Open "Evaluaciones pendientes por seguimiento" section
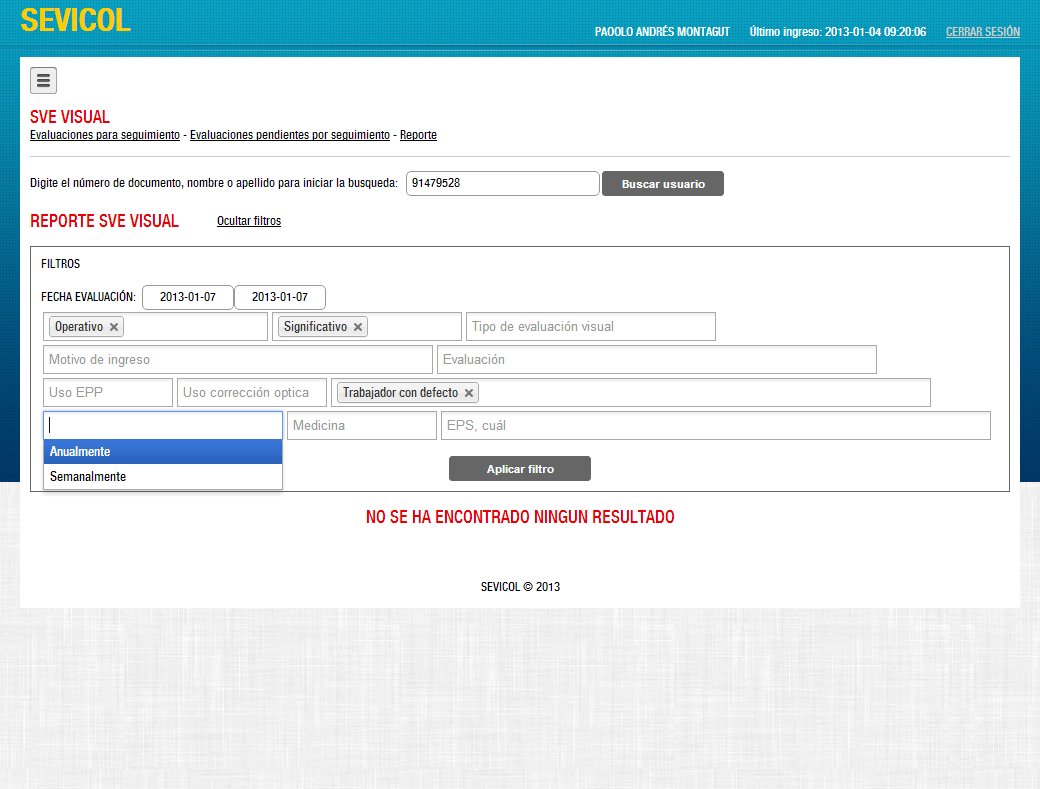The width and height of the screenshot is (1040, 789). pyautogui.click(x=289, y=135)
